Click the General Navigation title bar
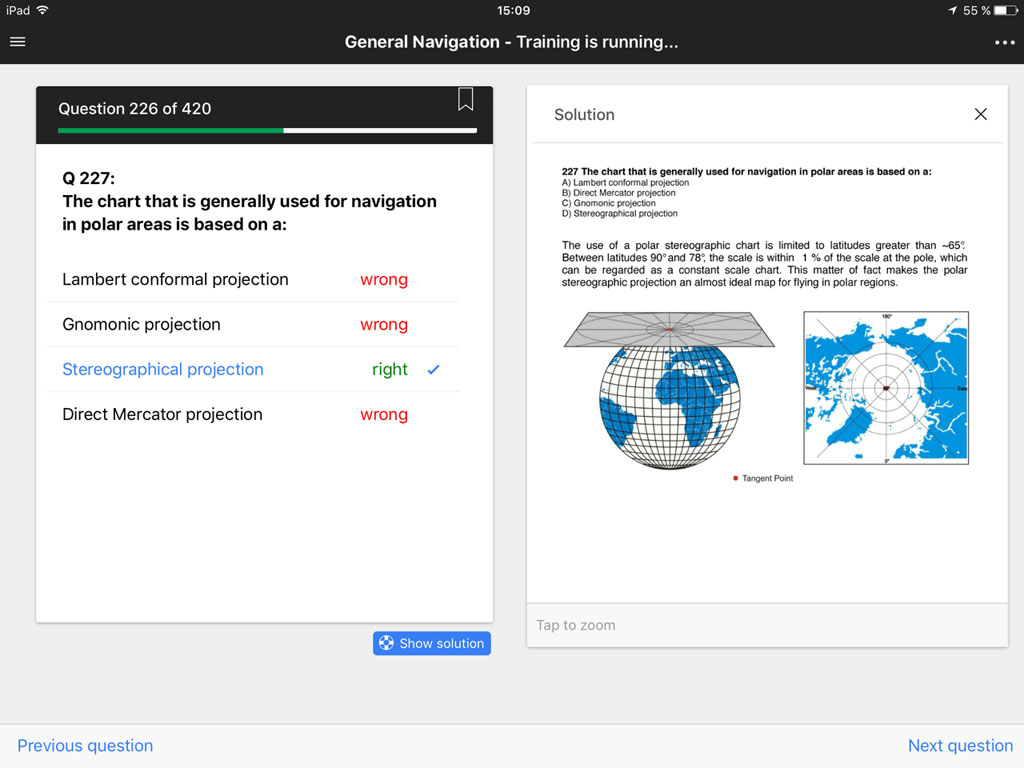The height and width of the screenshot is (768, 1024). tap(511, 42)
